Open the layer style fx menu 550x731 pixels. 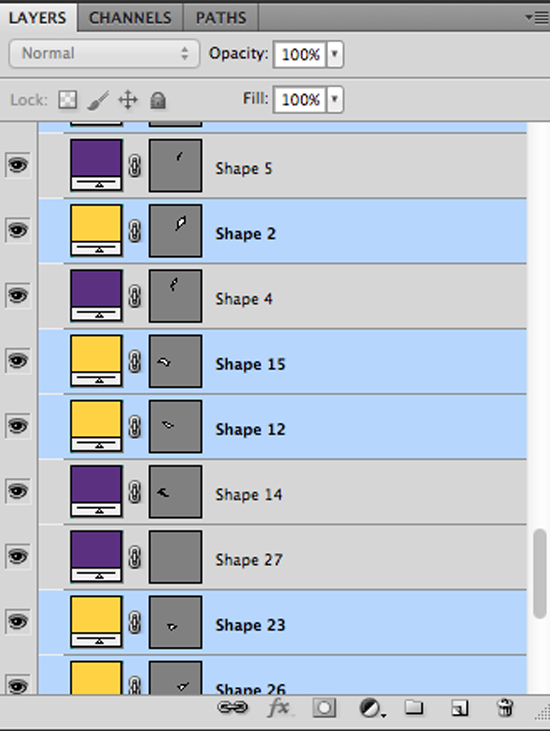(x=279, y=708)
